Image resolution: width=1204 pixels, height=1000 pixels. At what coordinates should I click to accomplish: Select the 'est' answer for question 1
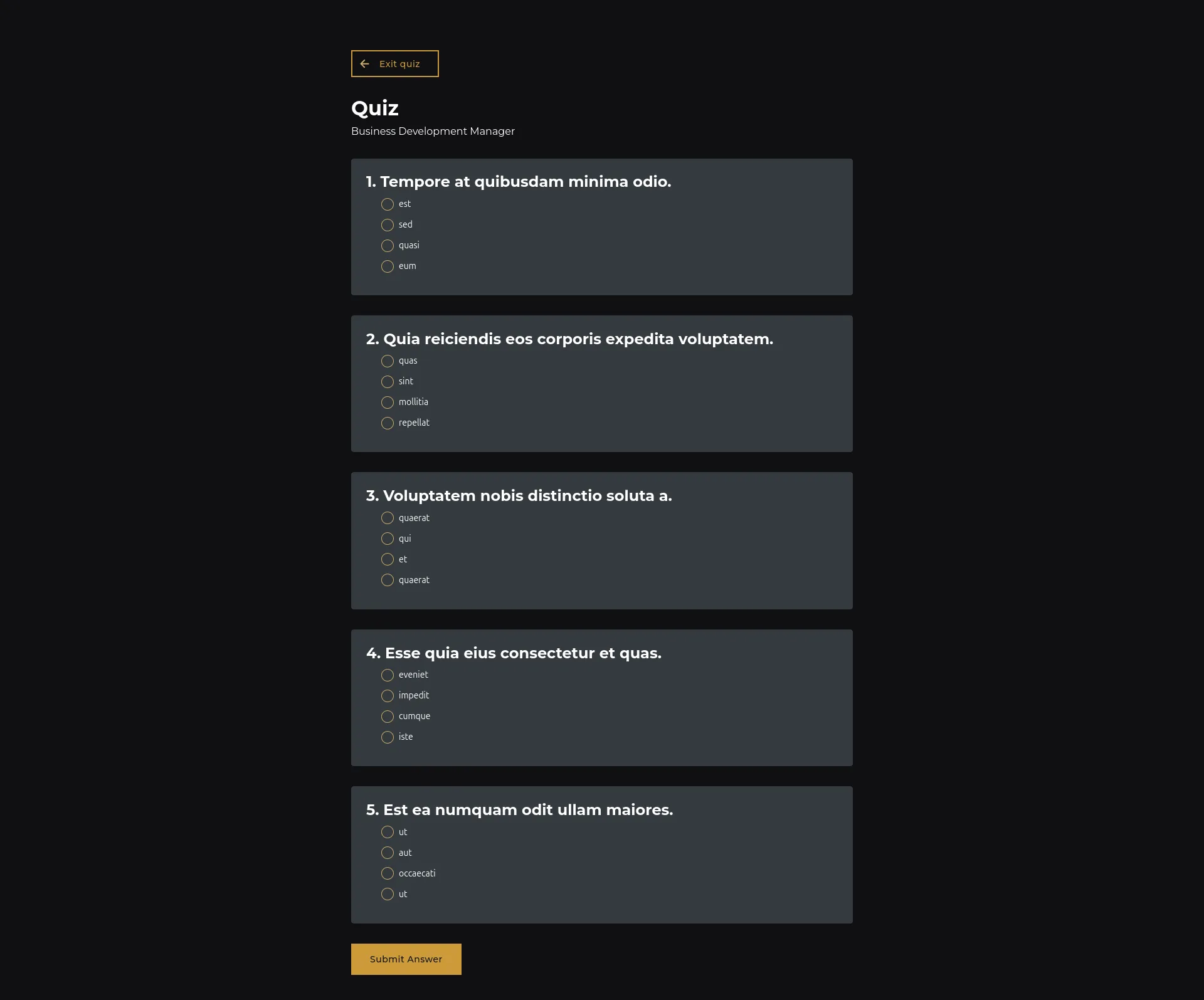coord(388,204)
